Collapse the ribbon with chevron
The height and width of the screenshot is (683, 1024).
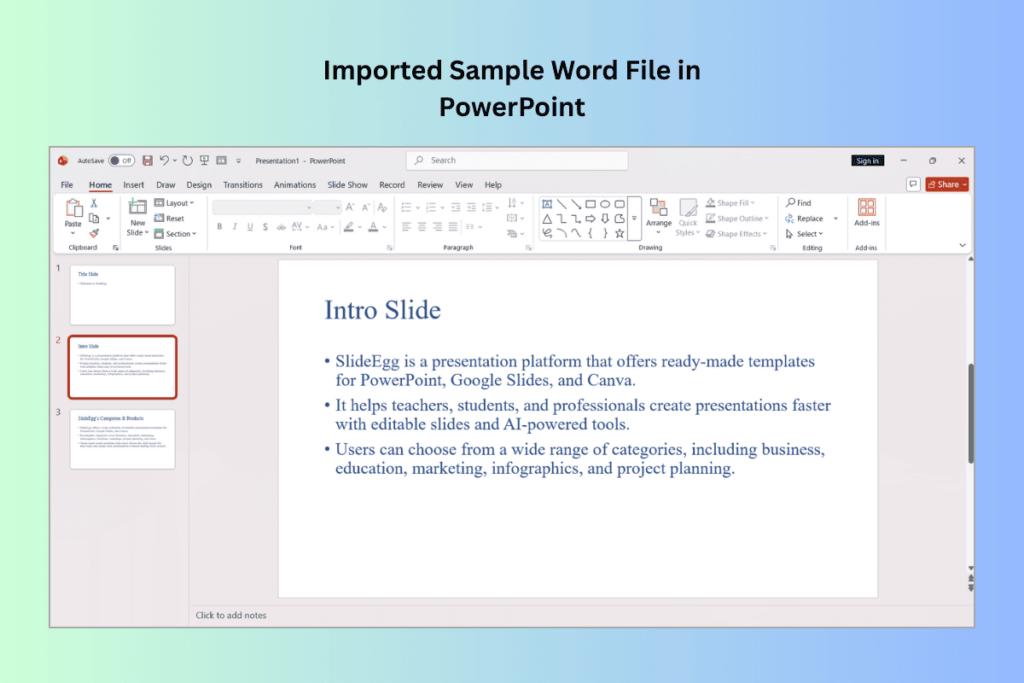tap(962, 246)
